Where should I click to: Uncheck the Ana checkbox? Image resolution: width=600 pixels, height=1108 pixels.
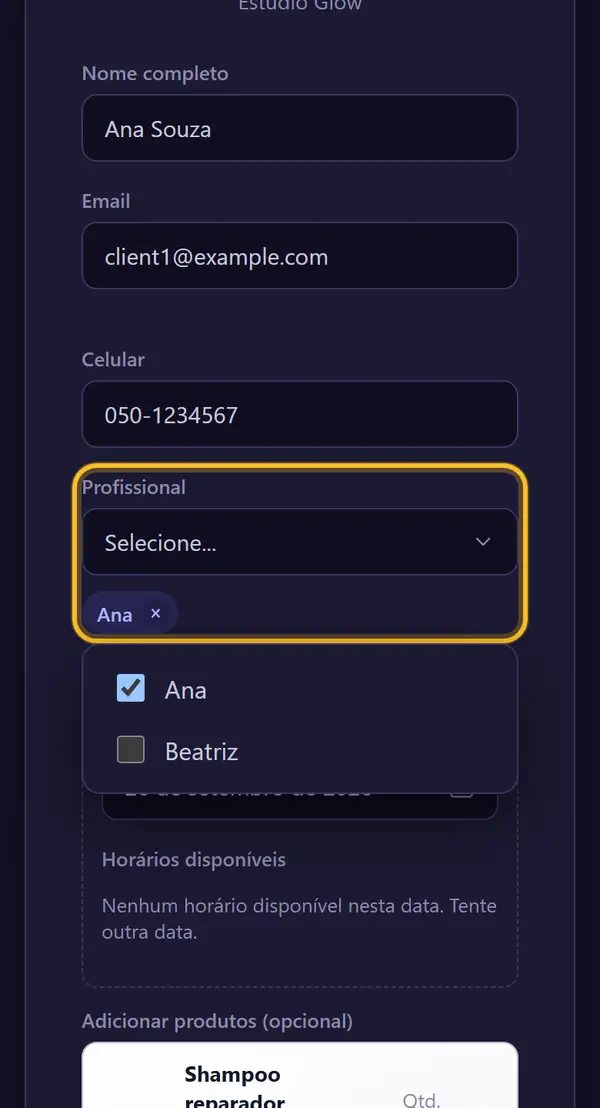131,688
